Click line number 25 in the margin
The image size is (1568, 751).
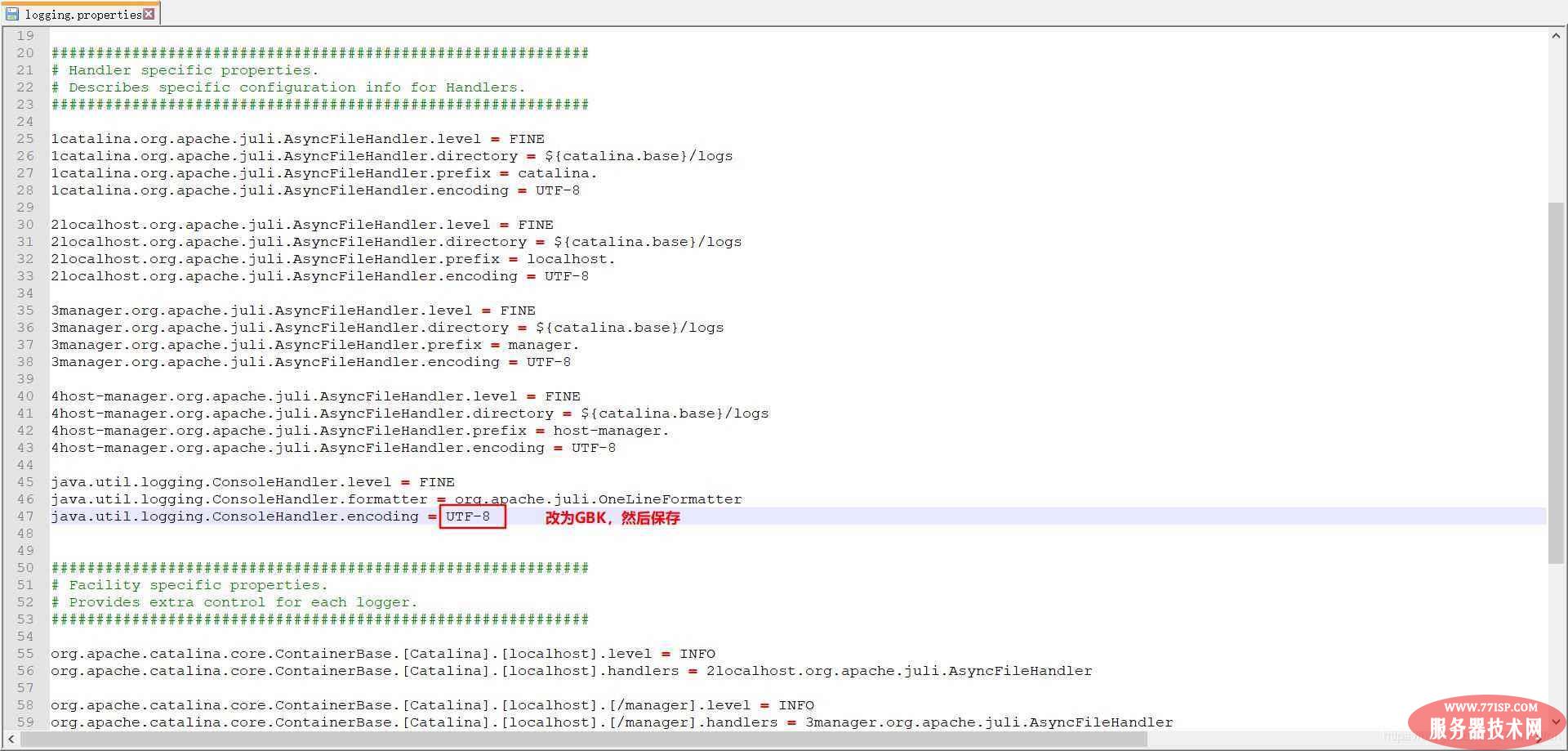click(x=25, y=139)
